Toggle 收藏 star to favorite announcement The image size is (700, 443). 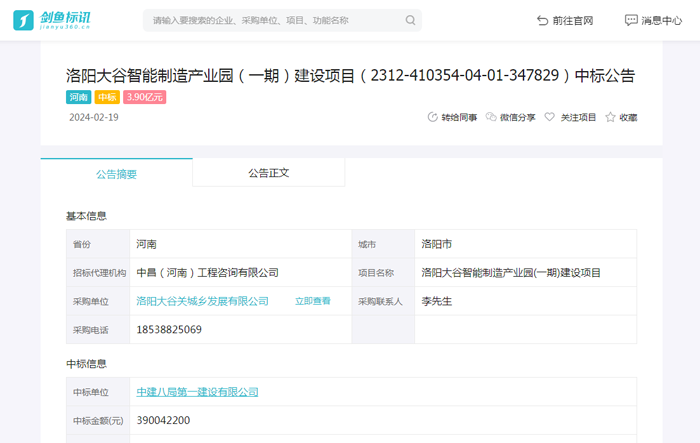pos(610,117)
